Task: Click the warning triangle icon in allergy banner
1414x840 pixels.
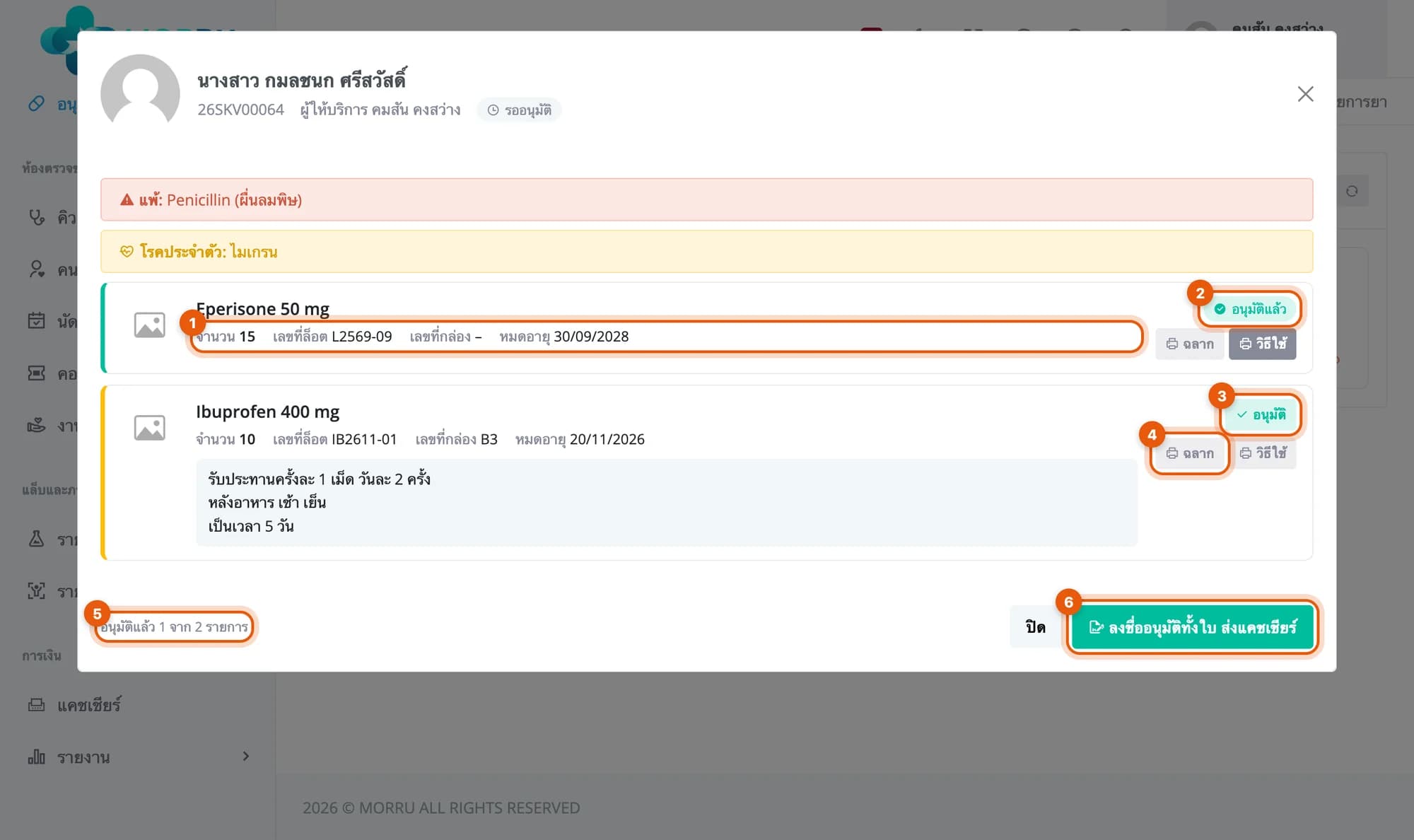Action: (127, 200)
